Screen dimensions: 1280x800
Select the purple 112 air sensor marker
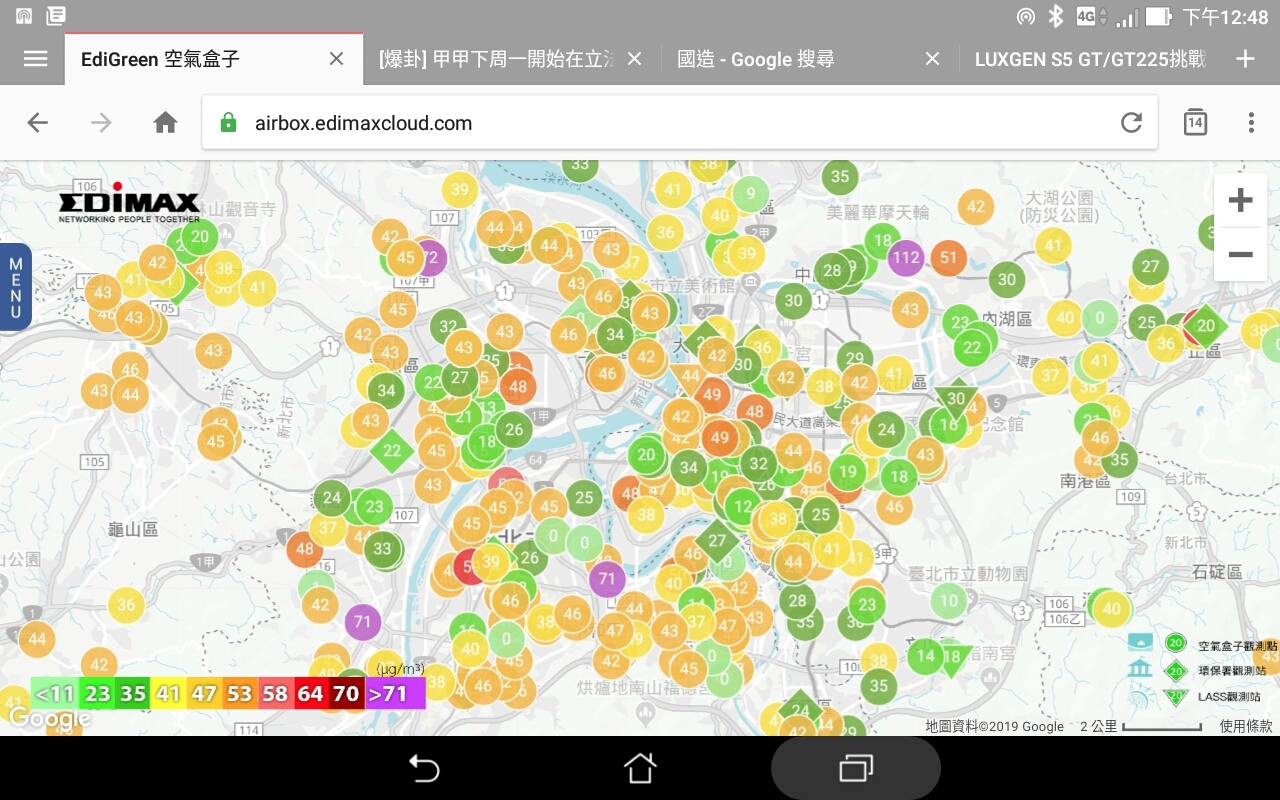tap(906, 258)
